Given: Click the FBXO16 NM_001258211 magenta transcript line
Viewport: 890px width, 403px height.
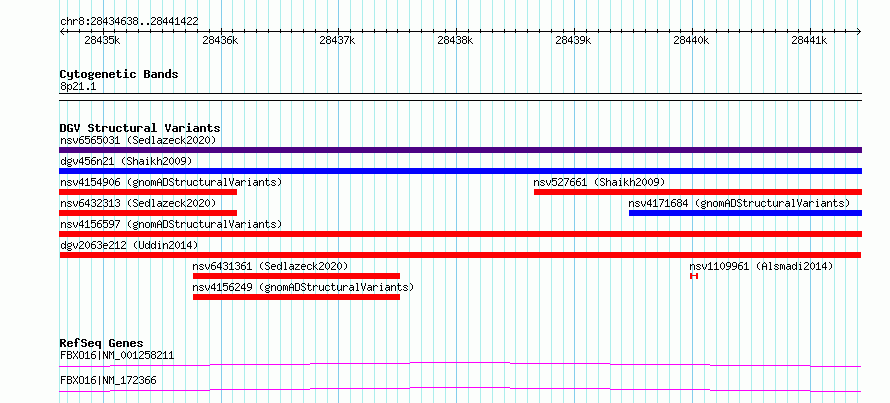Looking at the screenshot, I should [460, 364].
